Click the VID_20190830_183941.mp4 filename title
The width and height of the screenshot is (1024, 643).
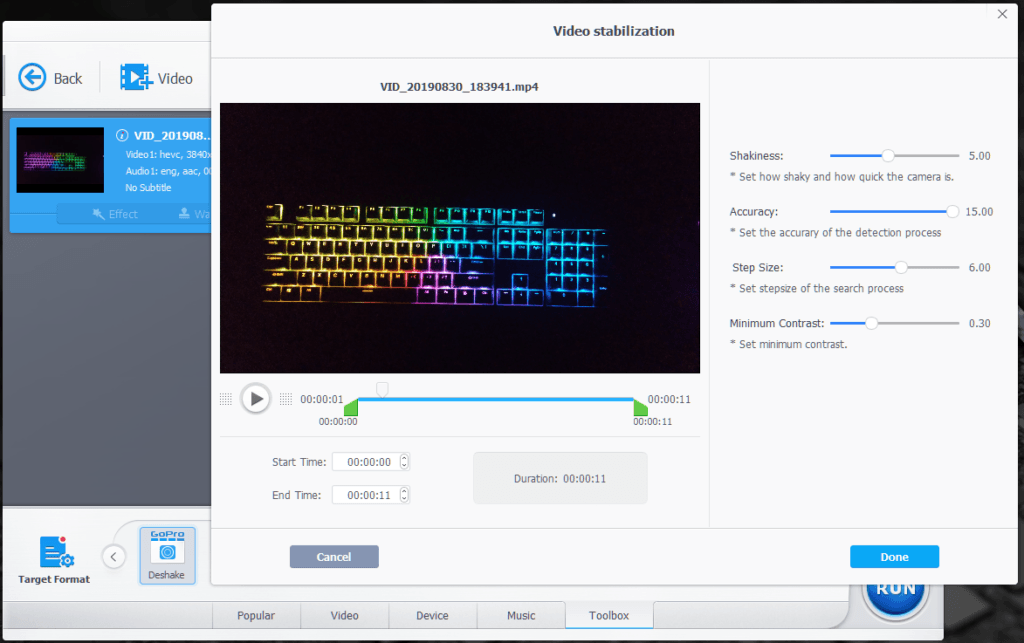coord(459,87)
